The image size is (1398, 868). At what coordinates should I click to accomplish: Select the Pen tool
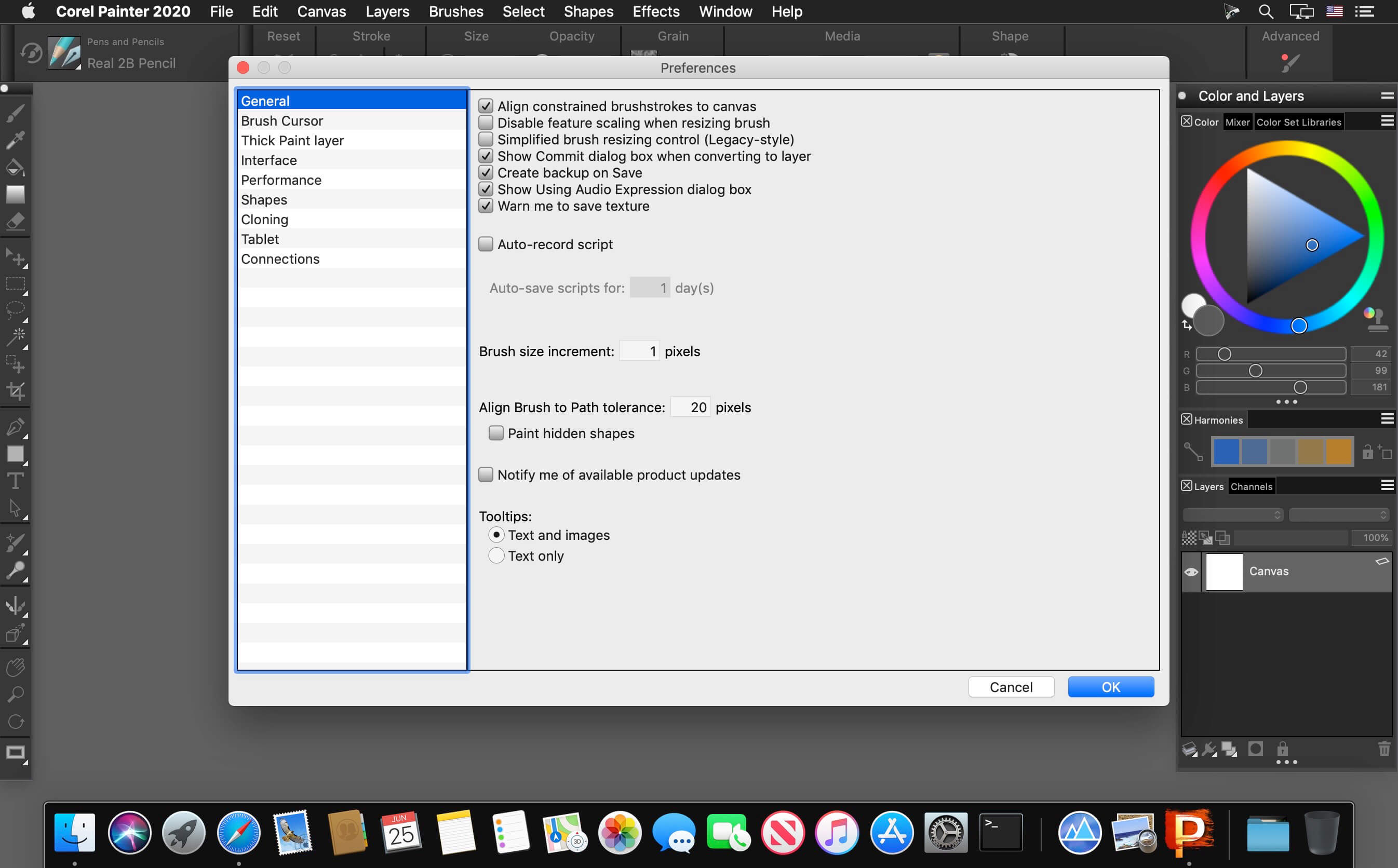click(16, 427)
